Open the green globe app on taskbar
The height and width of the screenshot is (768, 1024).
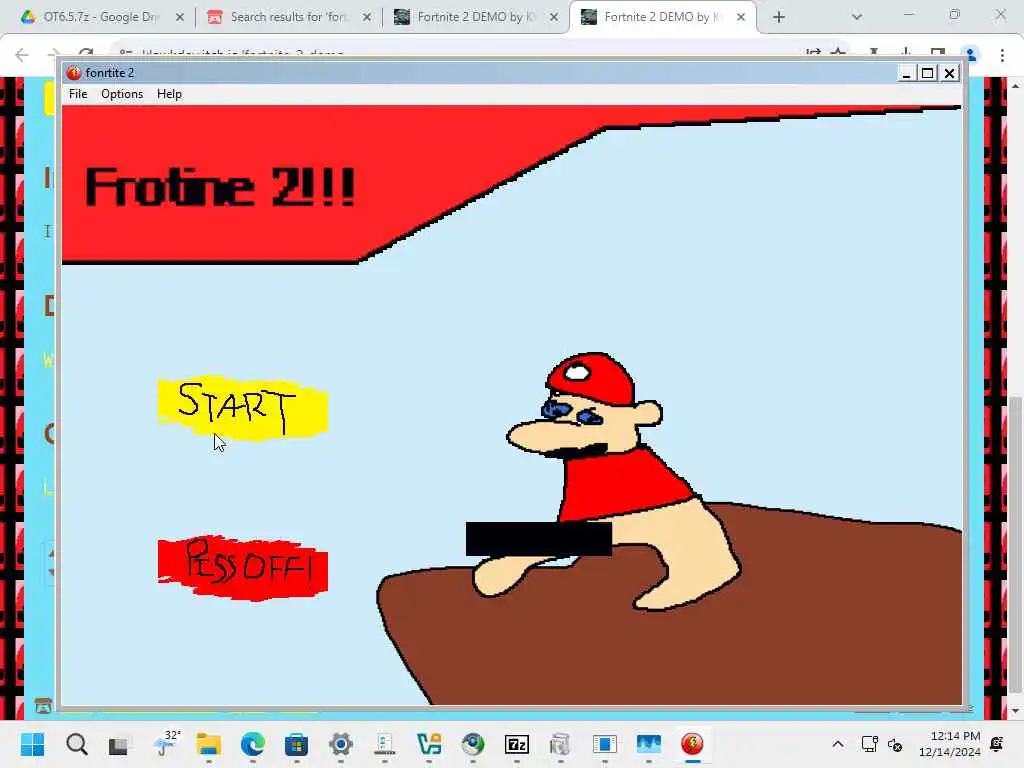473,744
